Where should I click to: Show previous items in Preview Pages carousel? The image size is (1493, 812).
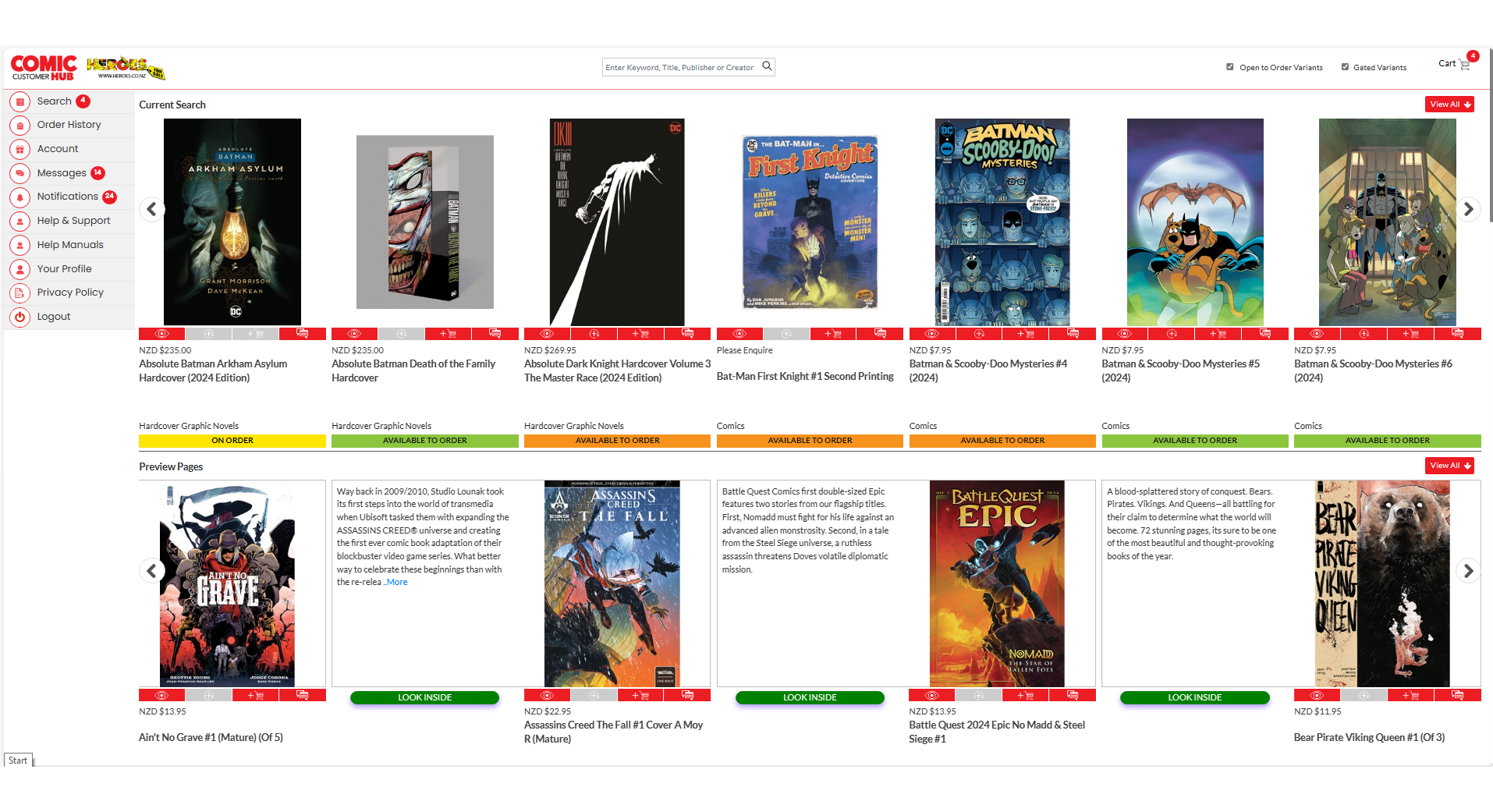pyautogui.click(x=151, y=571)
